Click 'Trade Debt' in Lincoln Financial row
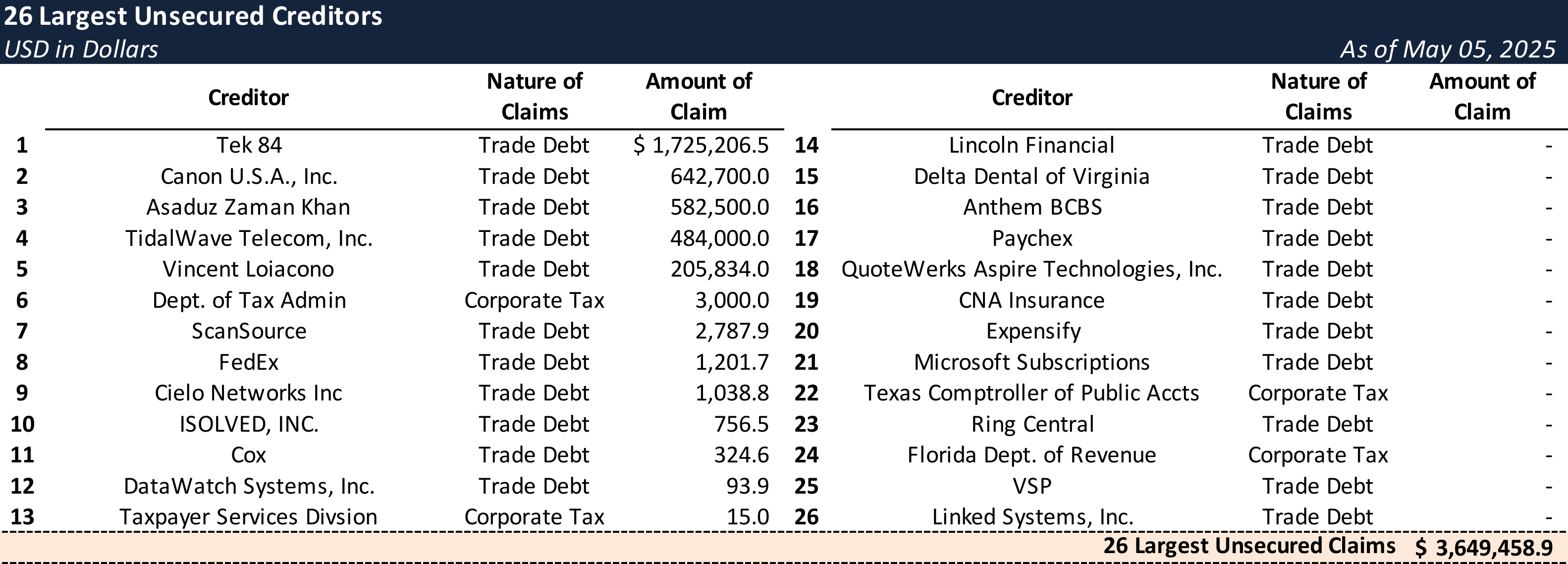 pos(1318,145)
